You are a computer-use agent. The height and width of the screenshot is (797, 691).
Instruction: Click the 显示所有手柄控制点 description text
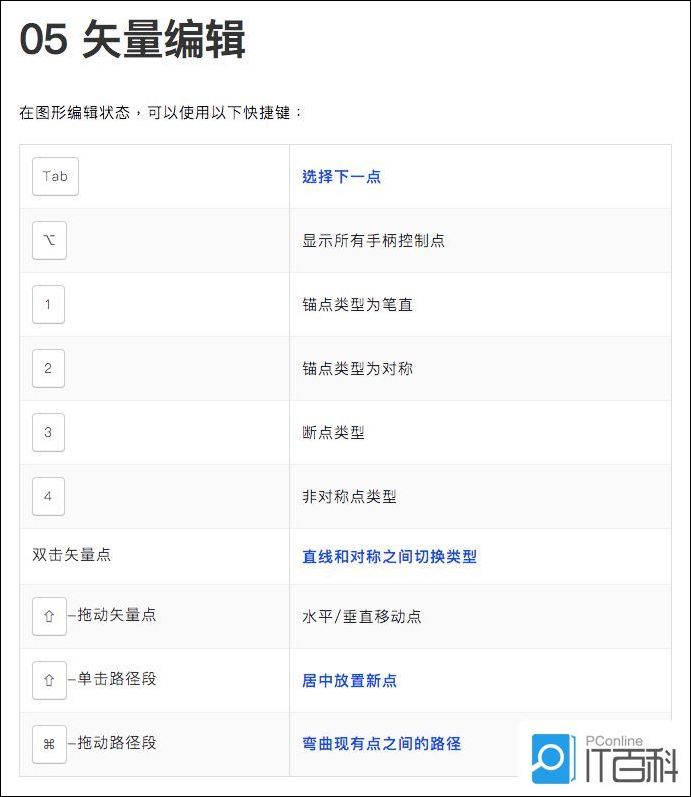pyautogui.click(x=374, y=241)
